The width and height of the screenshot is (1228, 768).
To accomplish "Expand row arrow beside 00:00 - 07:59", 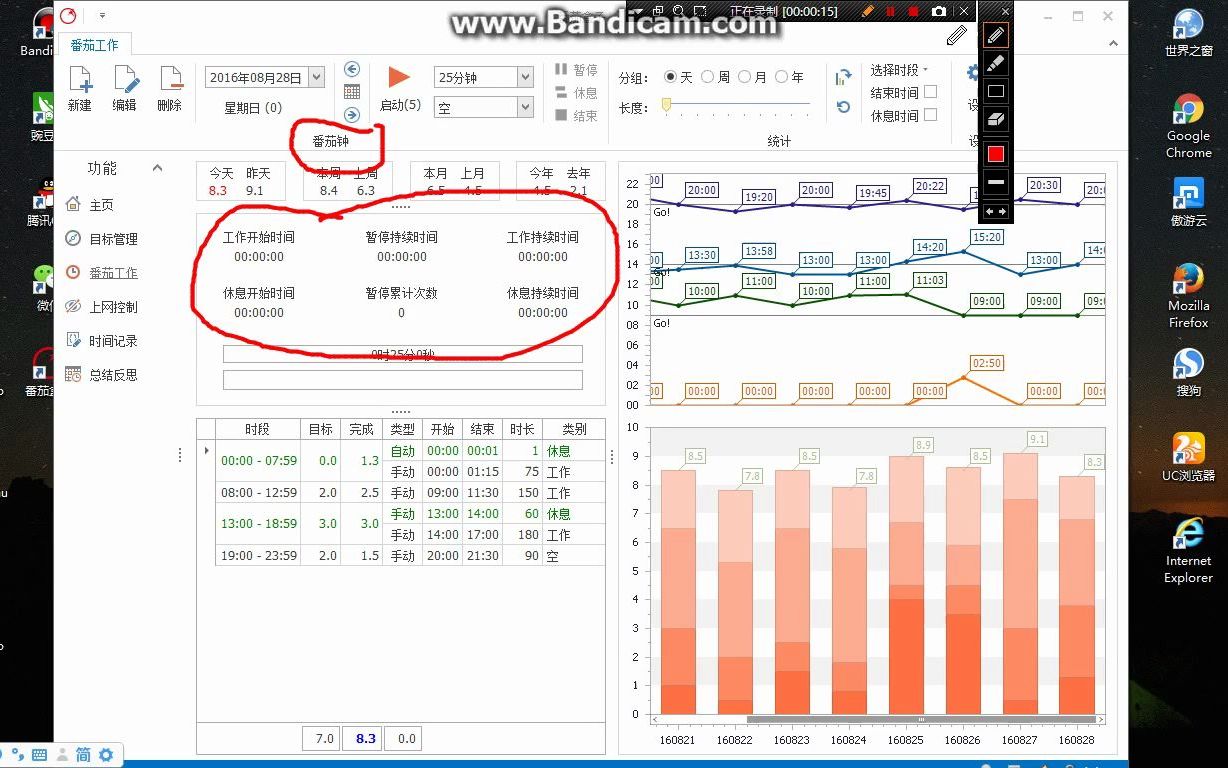I will [207, 451].
